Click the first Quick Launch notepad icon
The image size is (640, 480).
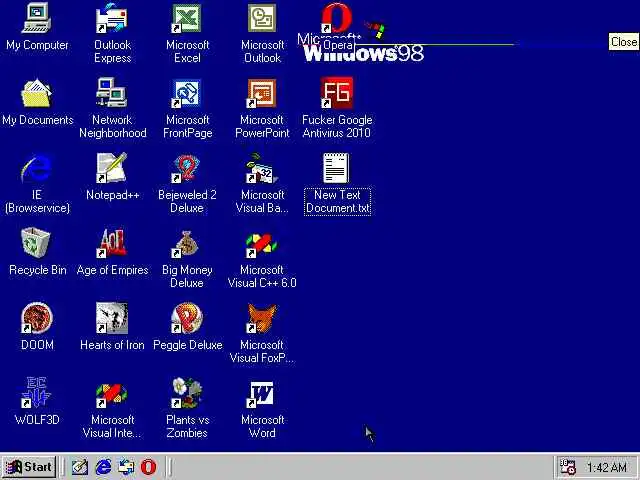click(x=80, y=467)
